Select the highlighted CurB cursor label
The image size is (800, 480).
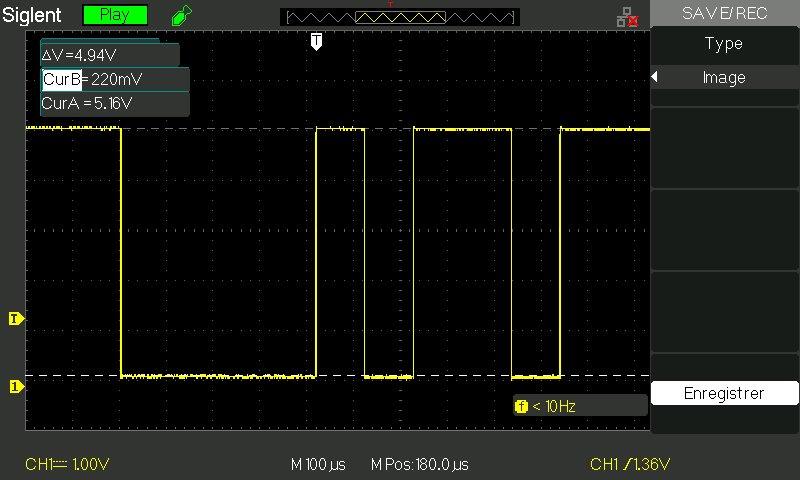point(61,80)
